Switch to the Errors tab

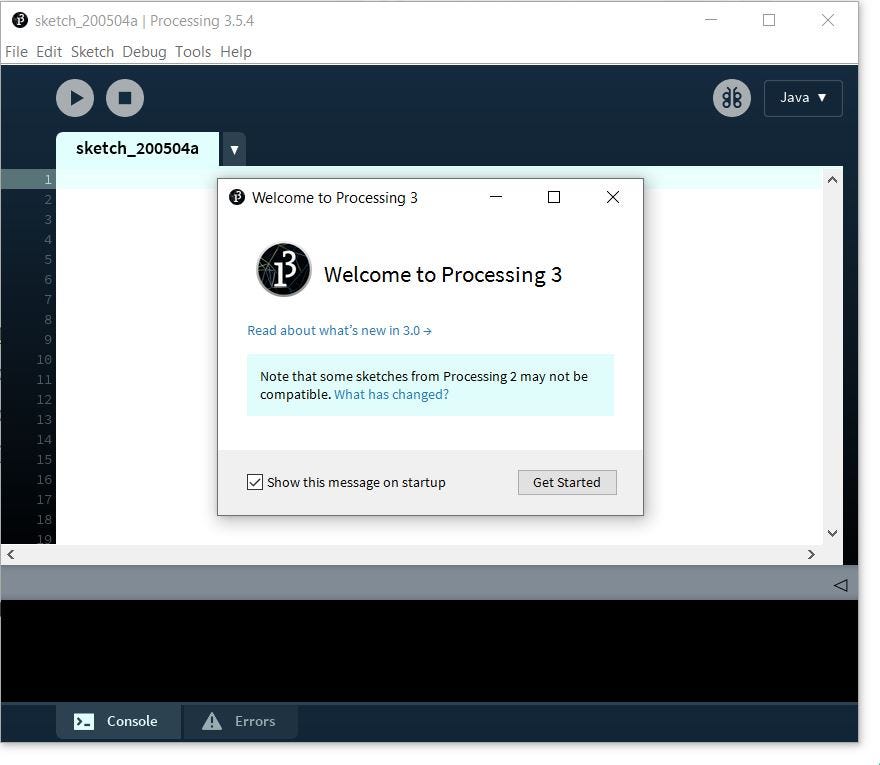[x=240, y=721]
